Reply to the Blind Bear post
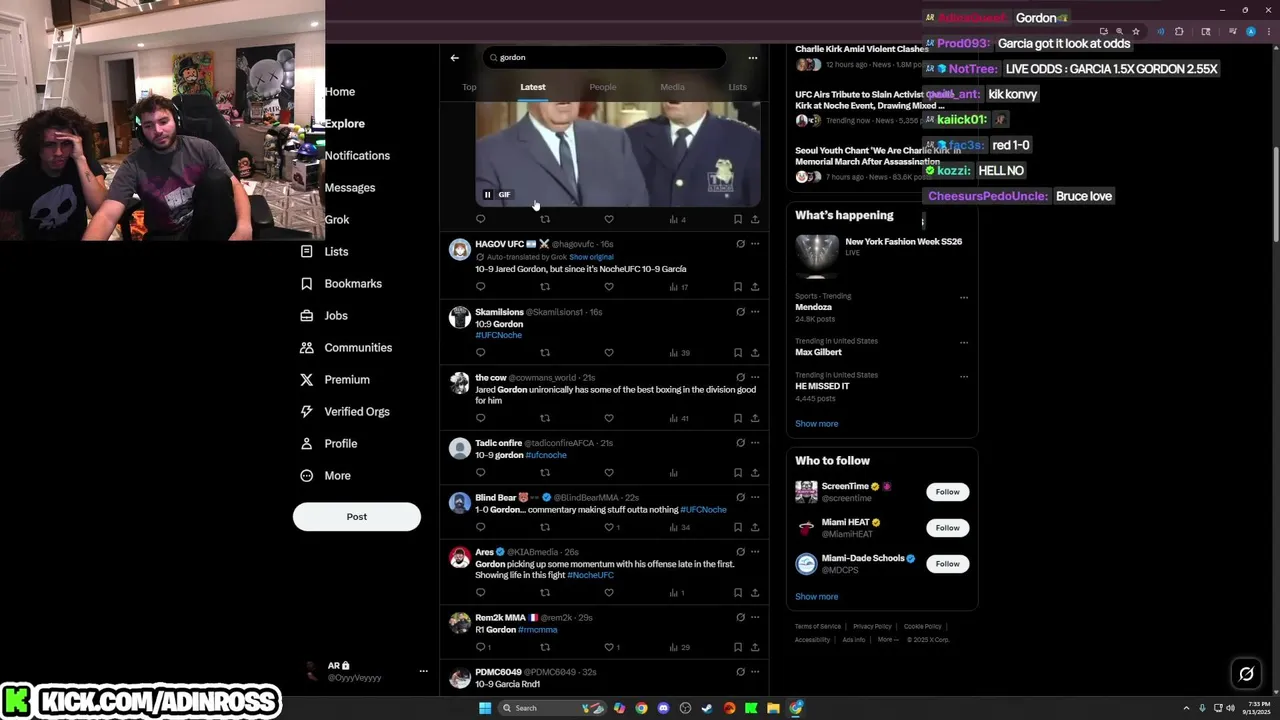This screenshot has width=1280, height=720. [x=481, y=528]
